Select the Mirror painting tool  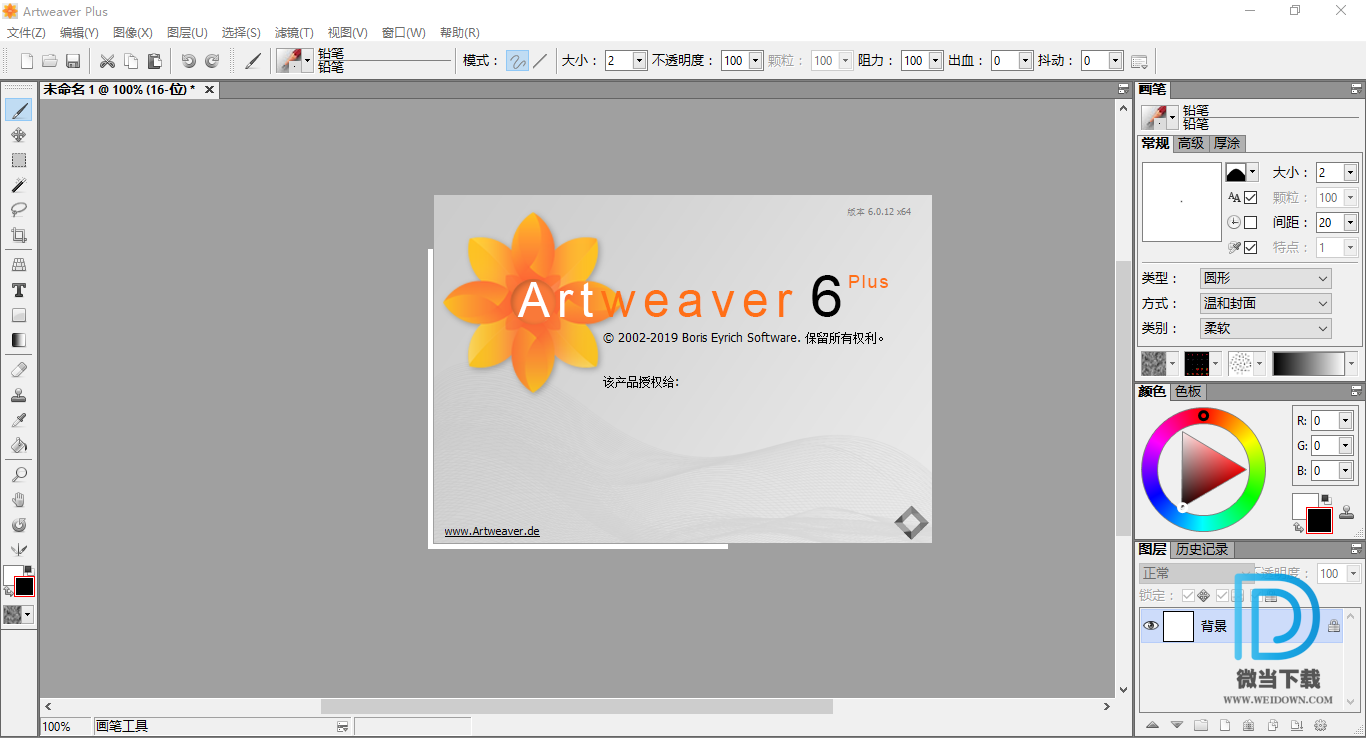tap(18, 550)
